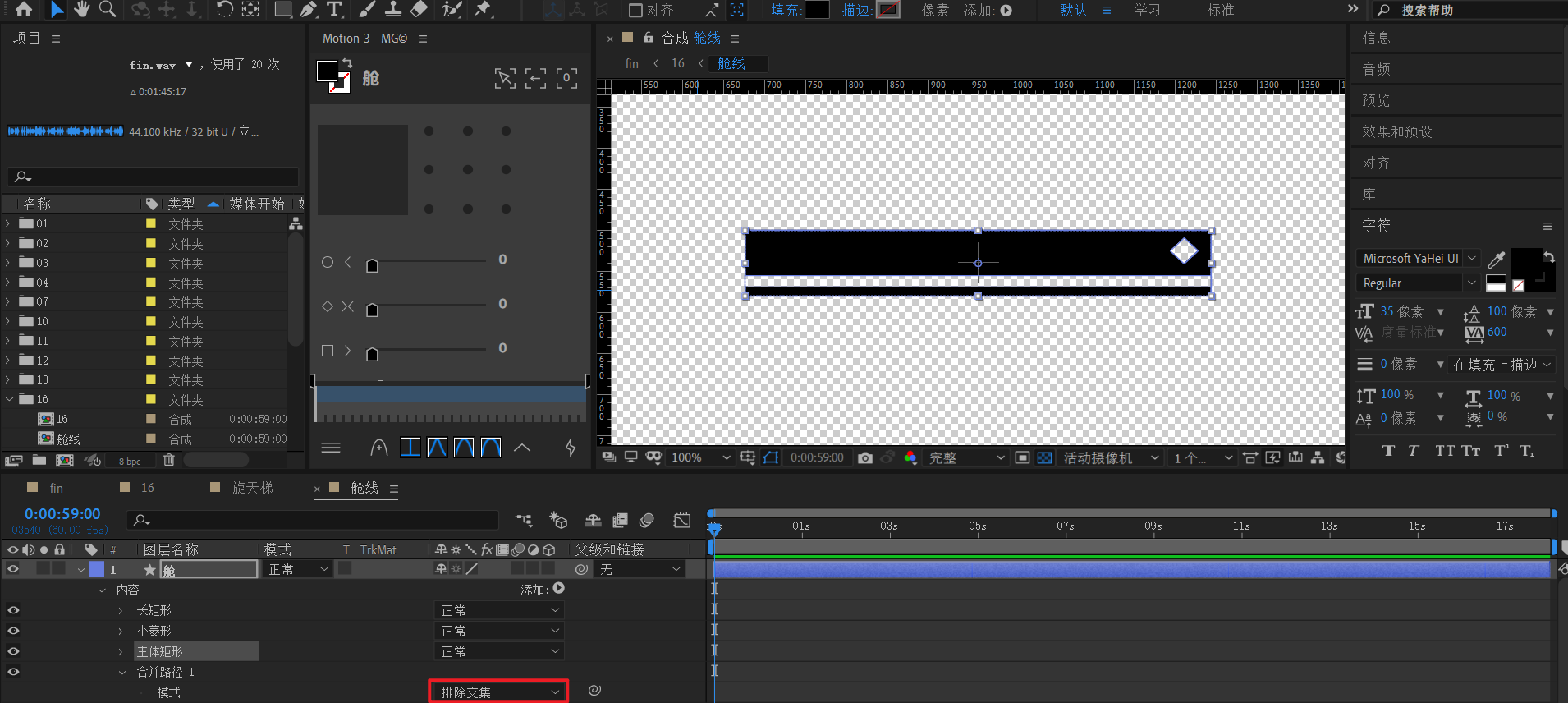Toggle the pixel aspect correction button
The height and width of the screenshot is (703, 1568).
[1249, 457]
